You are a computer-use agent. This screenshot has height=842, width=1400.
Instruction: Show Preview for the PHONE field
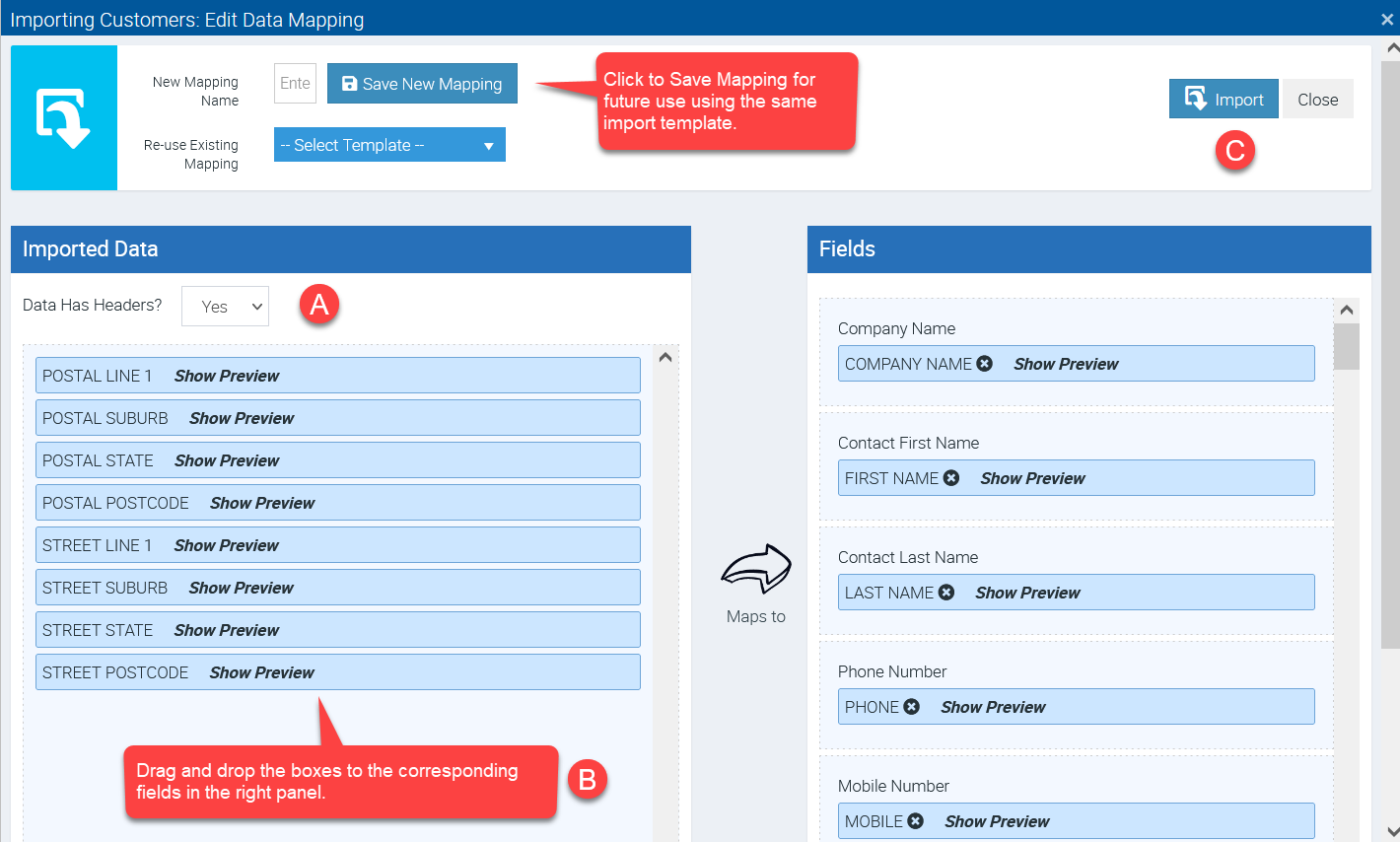click(x=993, y=707)
